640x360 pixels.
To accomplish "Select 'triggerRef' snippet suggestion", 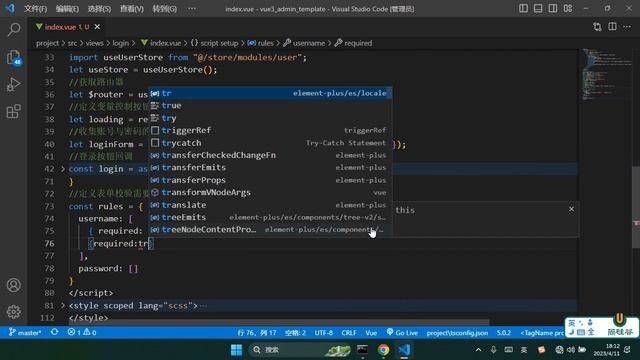I will [x=270, y=130].
